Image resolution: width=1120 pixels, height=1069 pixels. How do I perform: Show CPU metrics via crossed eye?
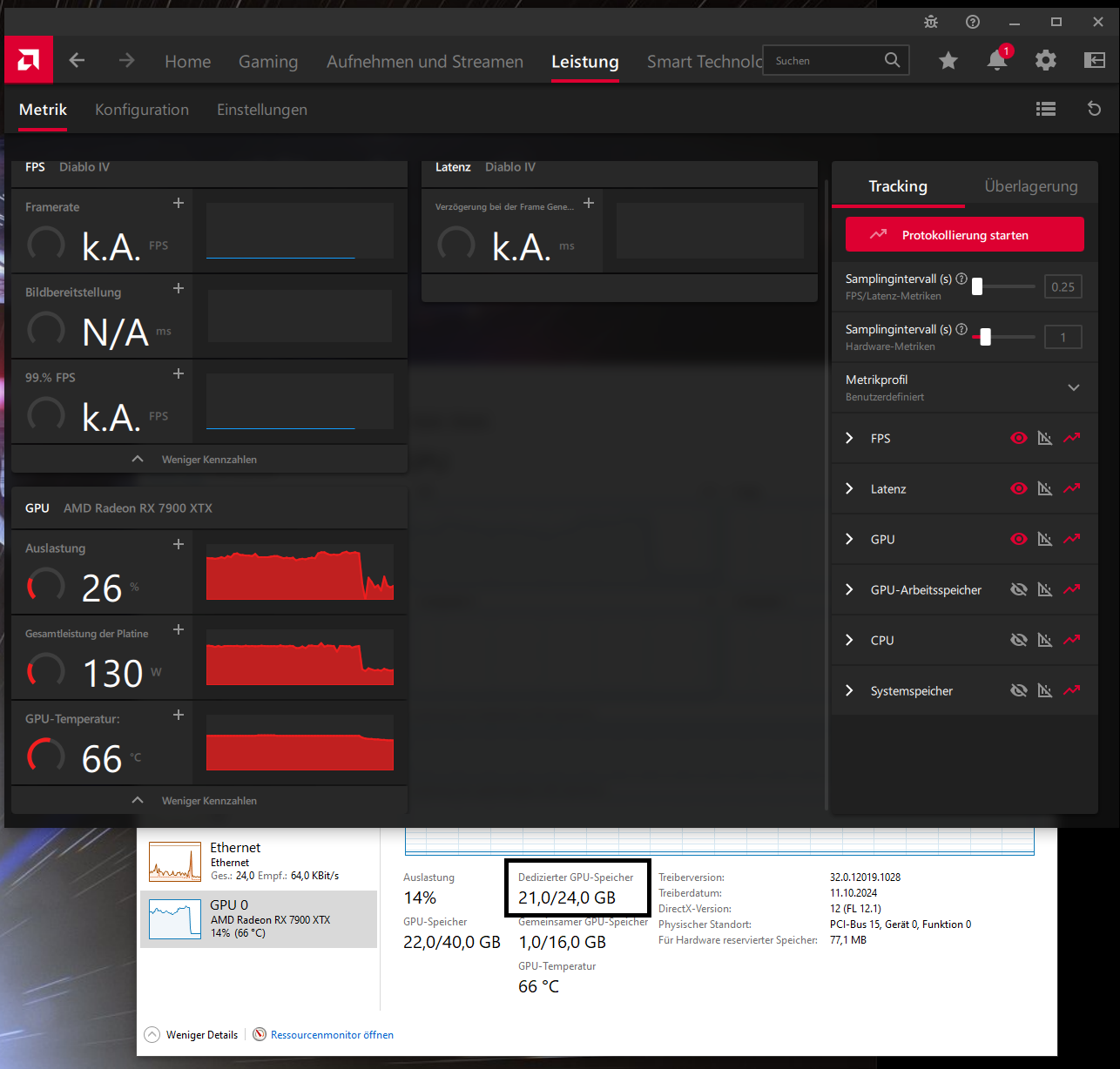pyautogui.click(x=1018, y=640)
